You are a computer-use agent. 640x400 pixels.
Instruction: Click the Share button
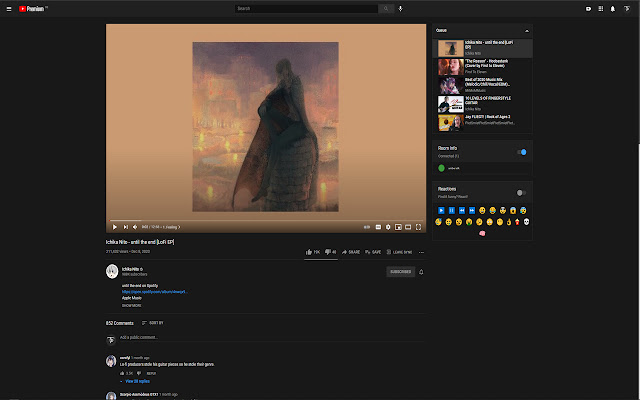coord(351,252)
